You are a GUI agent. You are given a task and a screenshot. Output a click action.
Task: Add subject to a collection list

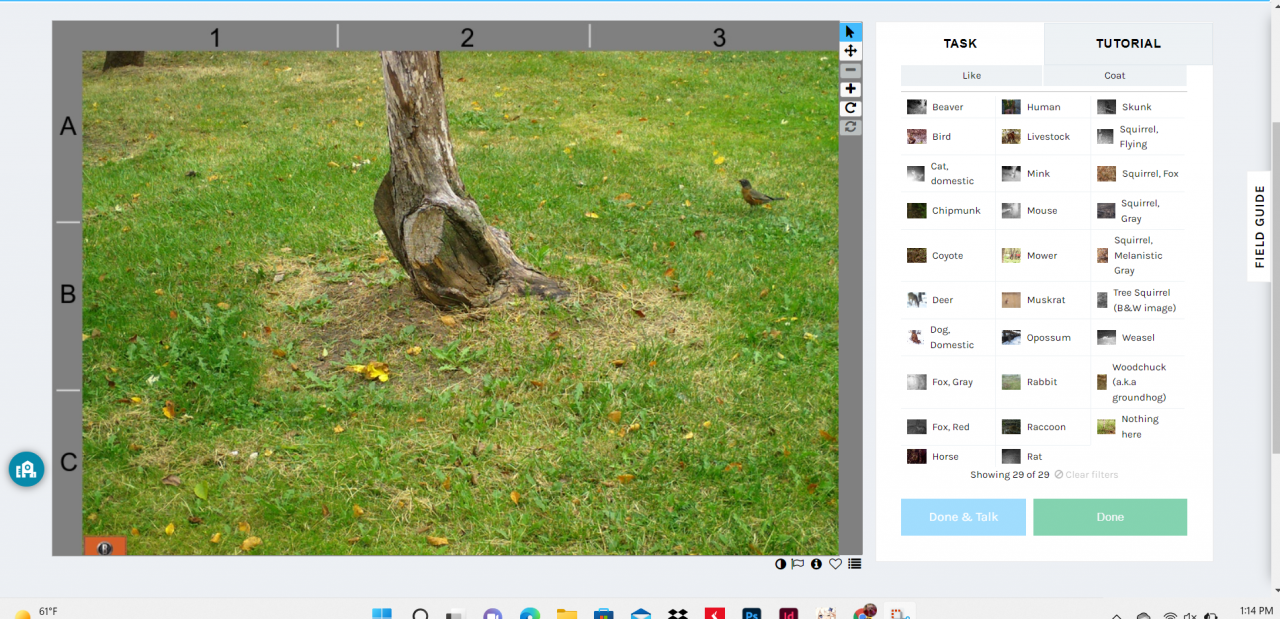854,564
